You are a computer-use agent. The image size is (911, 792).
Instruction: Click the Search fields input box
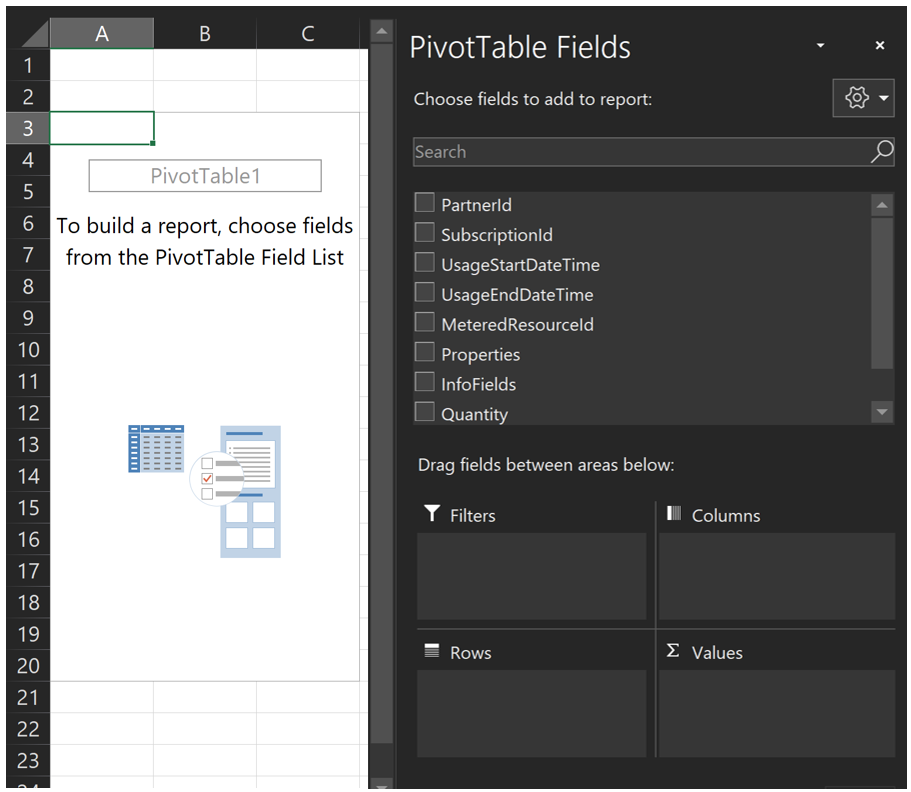640,152
